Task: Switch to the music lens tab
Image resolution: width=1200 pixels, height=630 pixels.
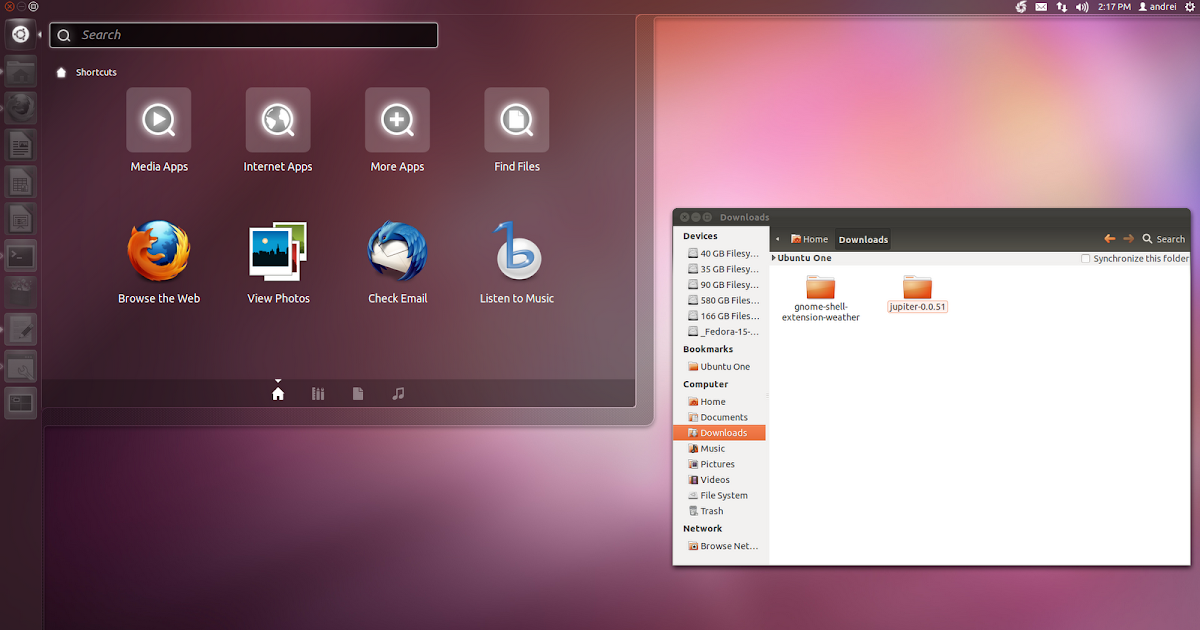Action: pos(398,394)
